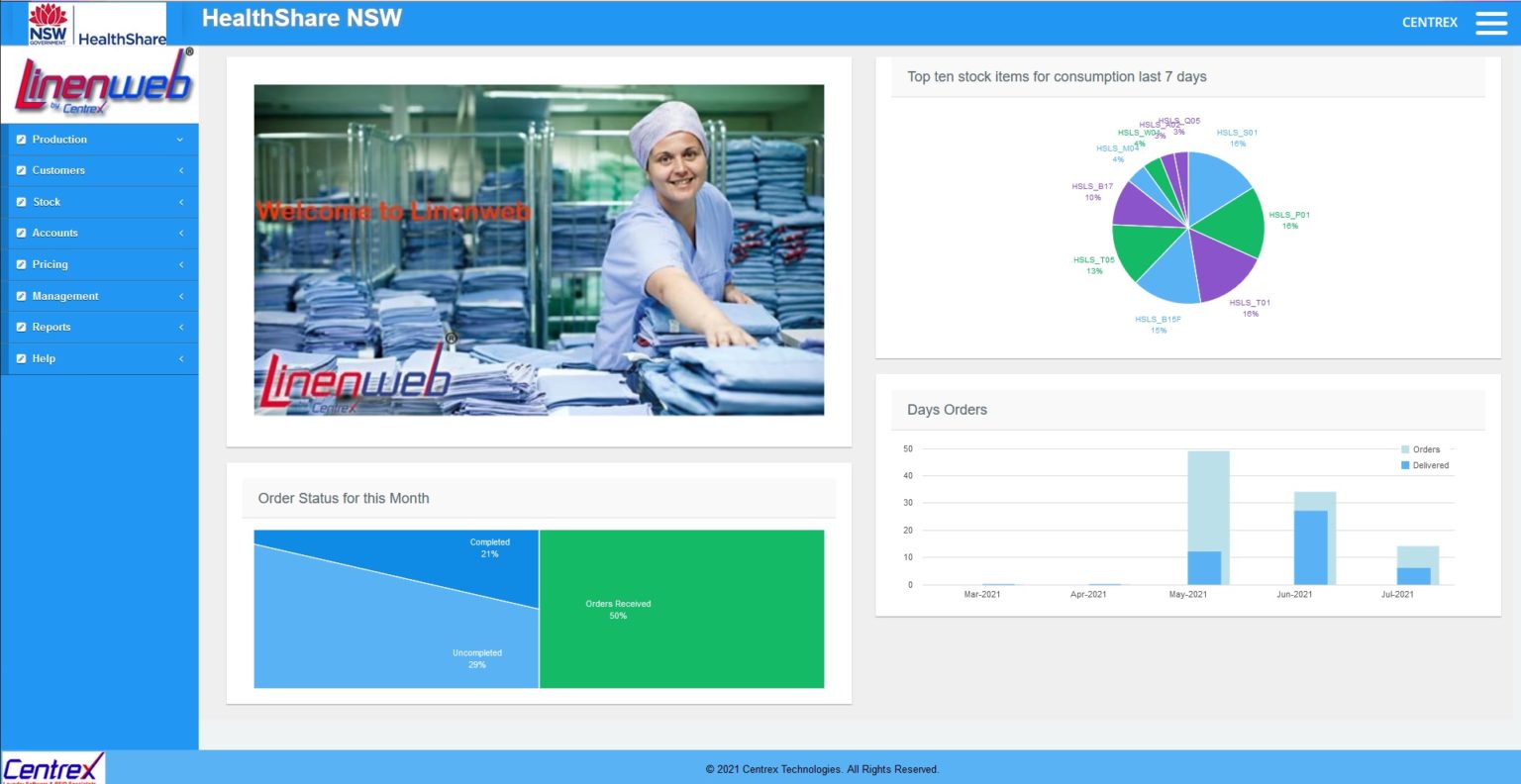Click the Reports menu icon
This screenshot has width=1521, height=784.
coord(20,327)
